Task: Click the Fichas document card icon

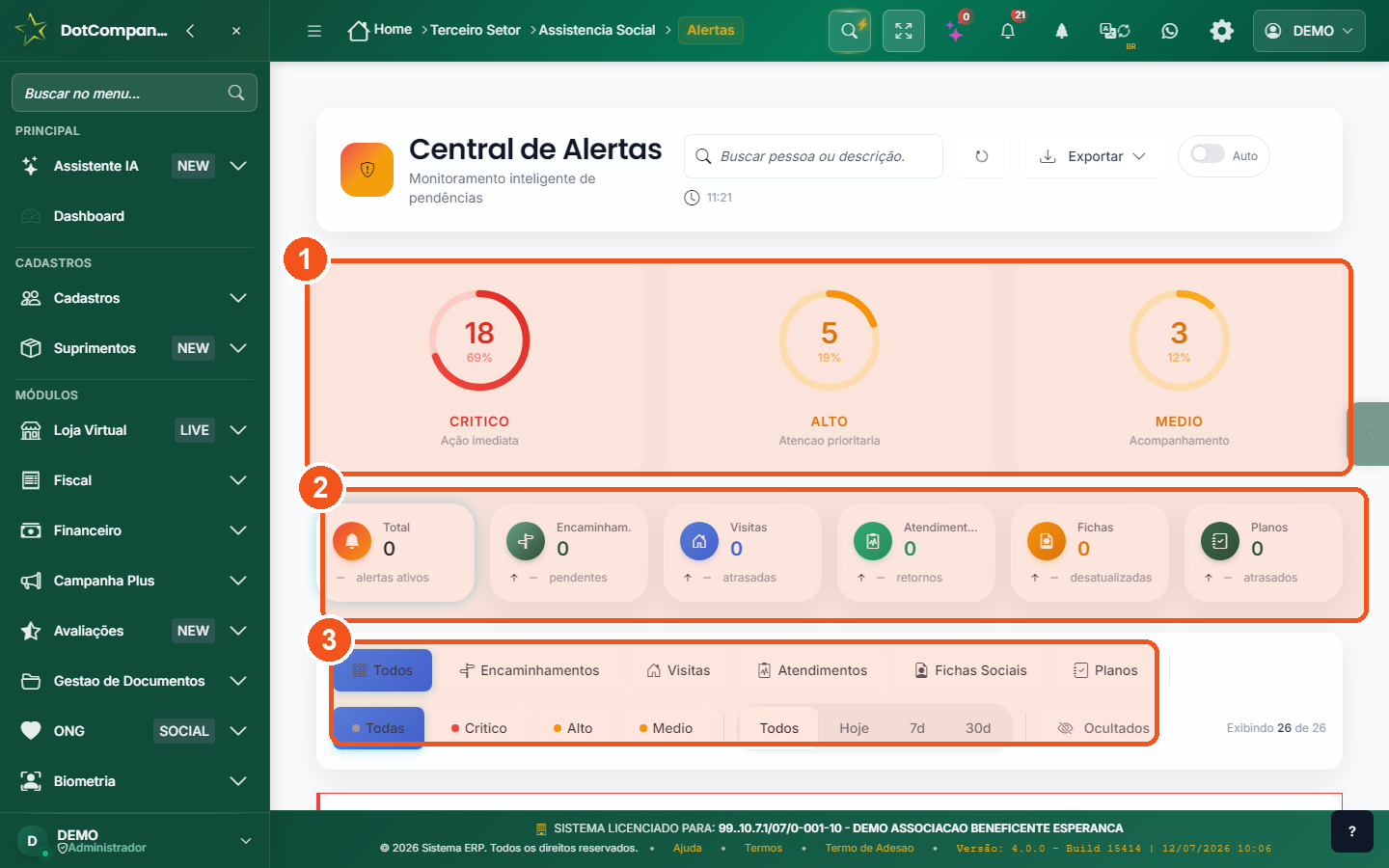Action: click(x=1047, y=541)
